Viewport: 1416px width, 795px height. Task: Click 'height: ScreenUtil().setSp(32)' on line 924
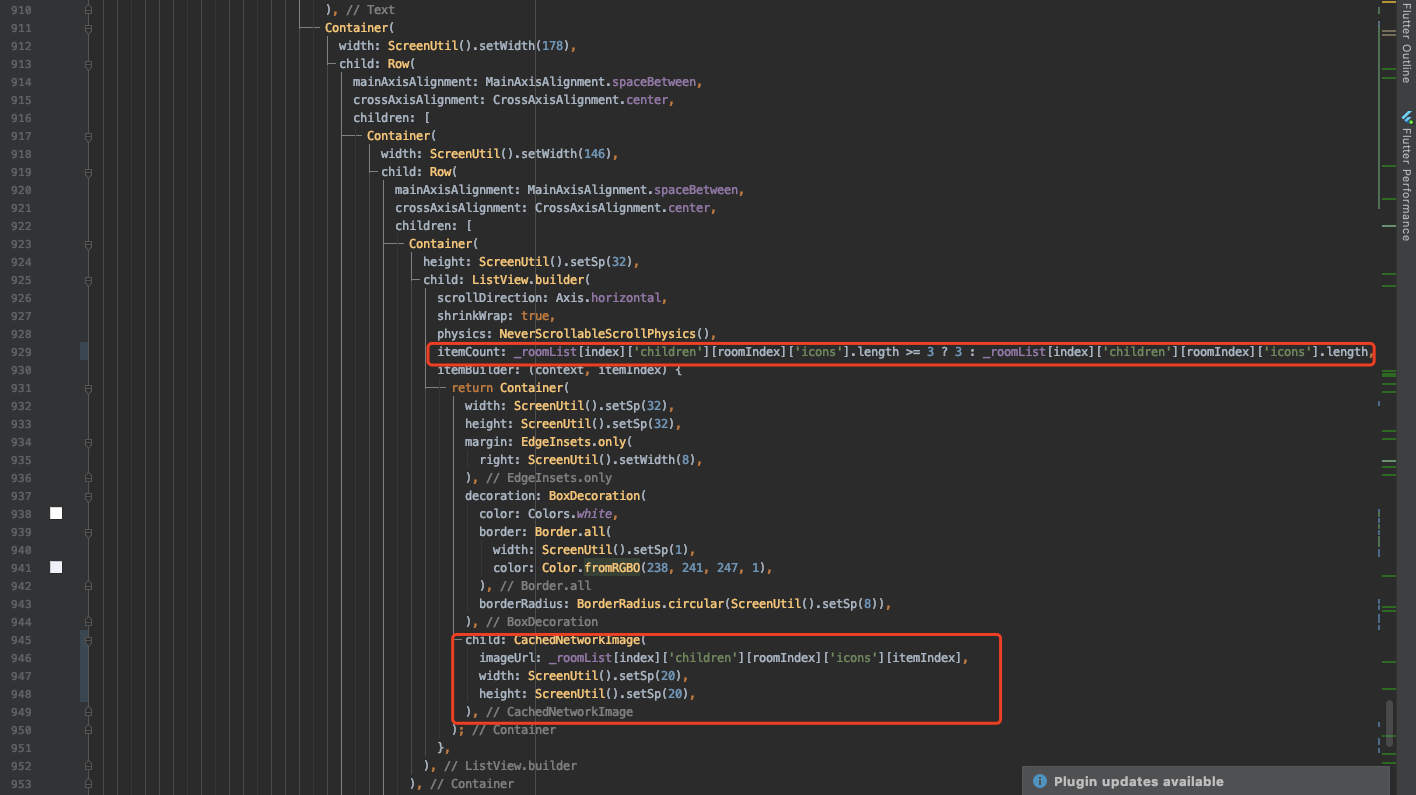tap(528, 262)
